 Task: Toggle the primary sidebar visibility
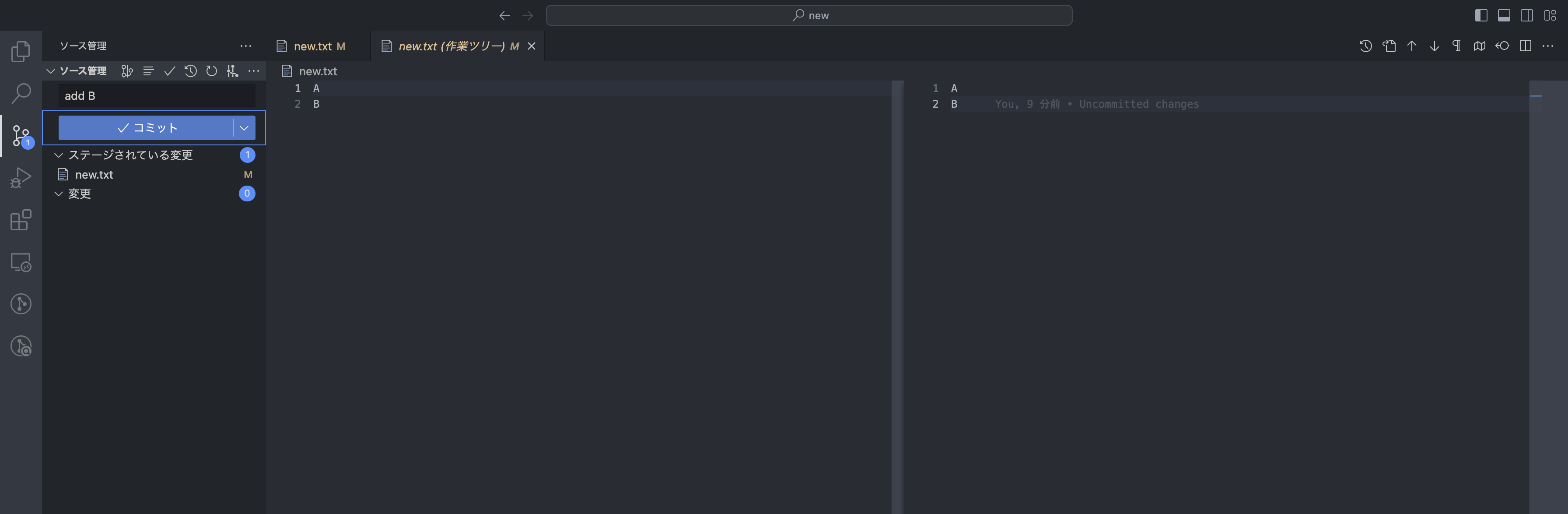coord(1480,15)
